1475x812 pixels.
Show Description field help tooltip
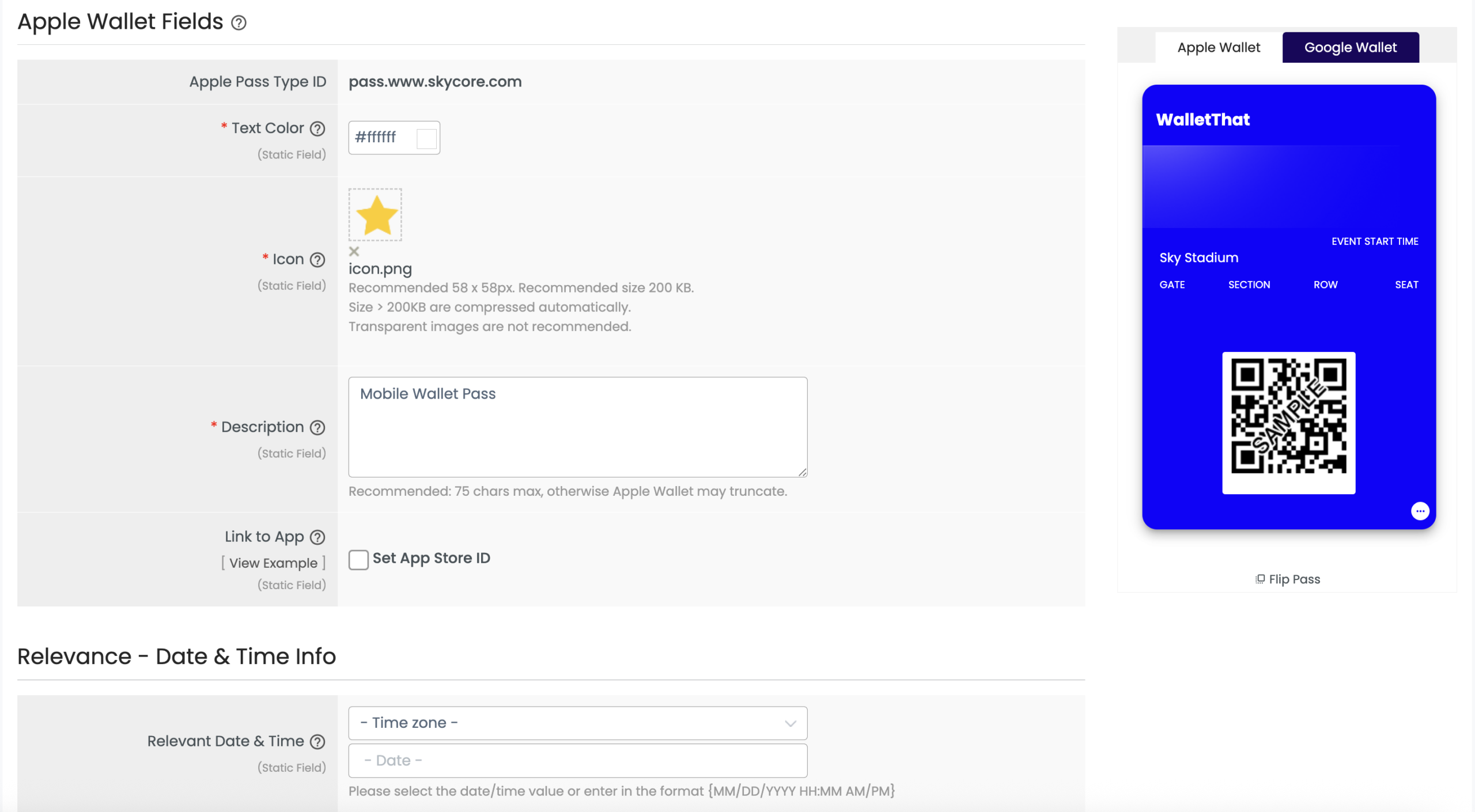(x=317, y=427)
